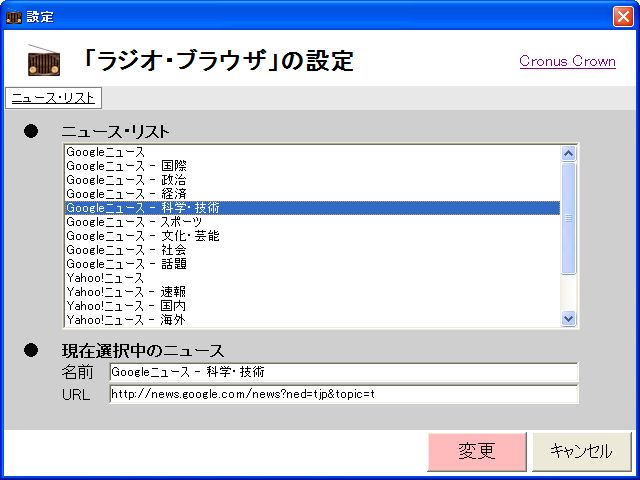The width and height of the screenshot is (640, 480).
Task: Open the Cronus Crown link
Action: point(567,61)
